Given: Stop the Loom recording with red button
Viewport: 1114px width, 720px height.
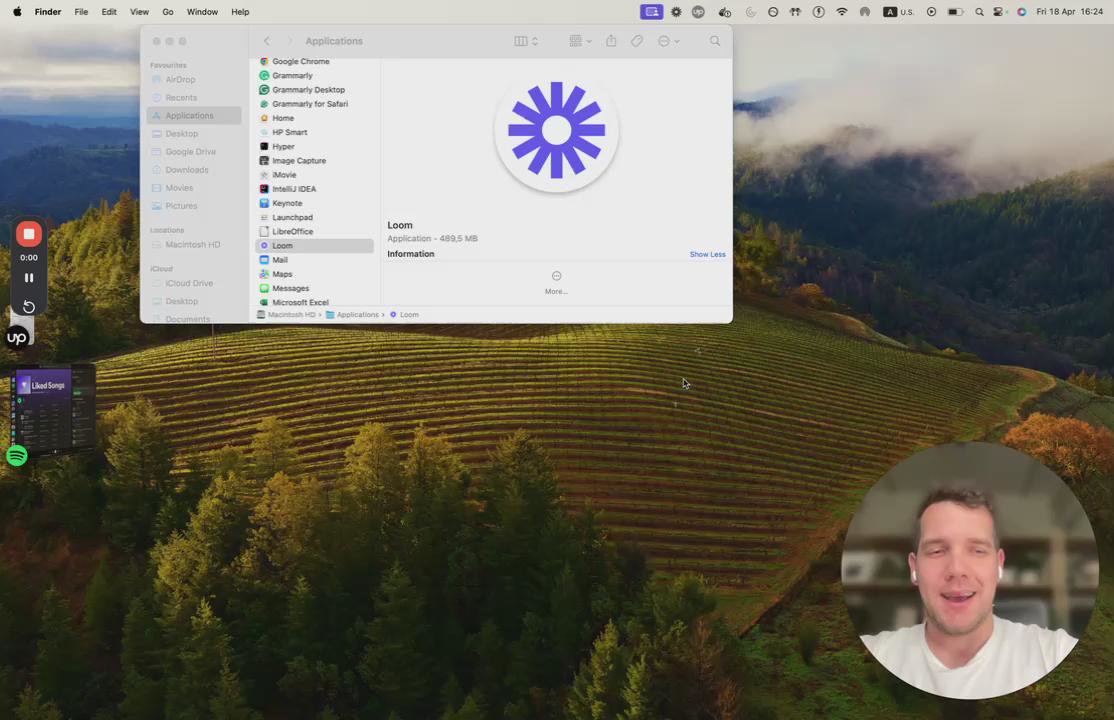Looking at the screenshot, I should [28, 234].
